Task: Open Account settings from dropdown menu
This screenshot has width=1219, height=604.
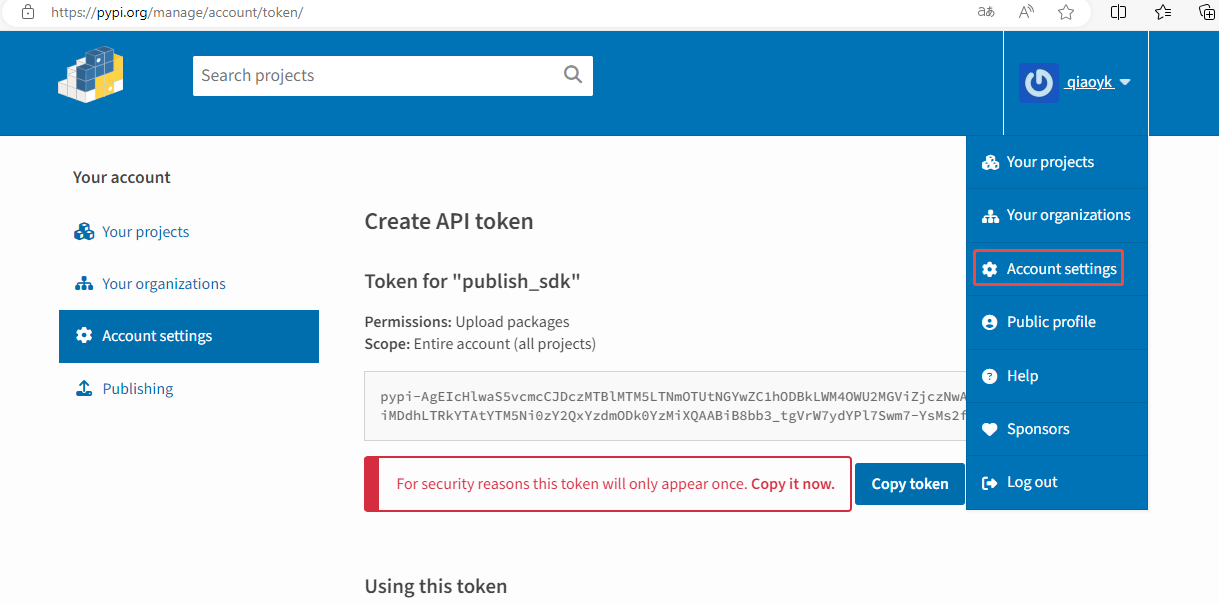Action: coord(1061,269)
